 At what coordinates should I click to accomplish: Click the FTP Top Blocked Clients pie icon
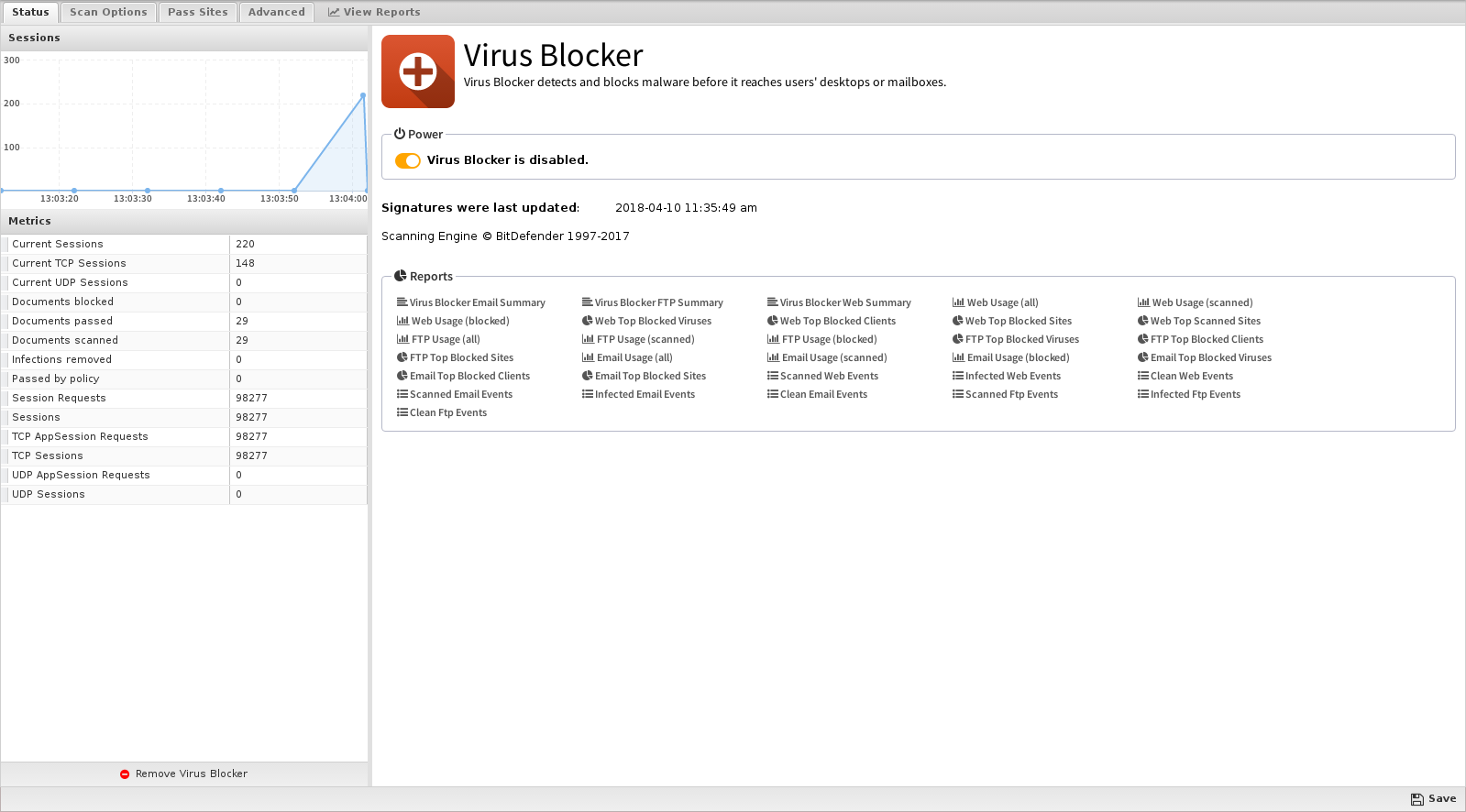tap(1143, 339)
